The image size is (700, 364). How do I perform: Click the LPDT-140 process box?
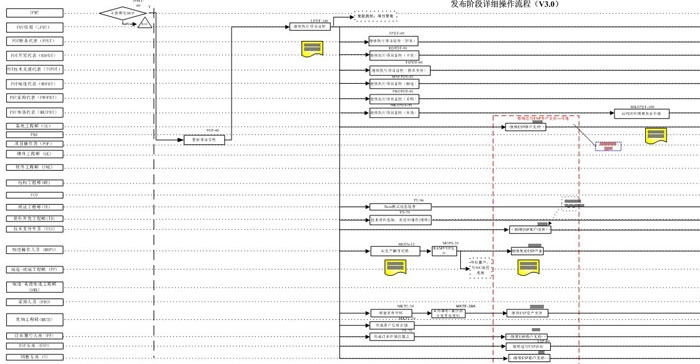coord(310,27)
